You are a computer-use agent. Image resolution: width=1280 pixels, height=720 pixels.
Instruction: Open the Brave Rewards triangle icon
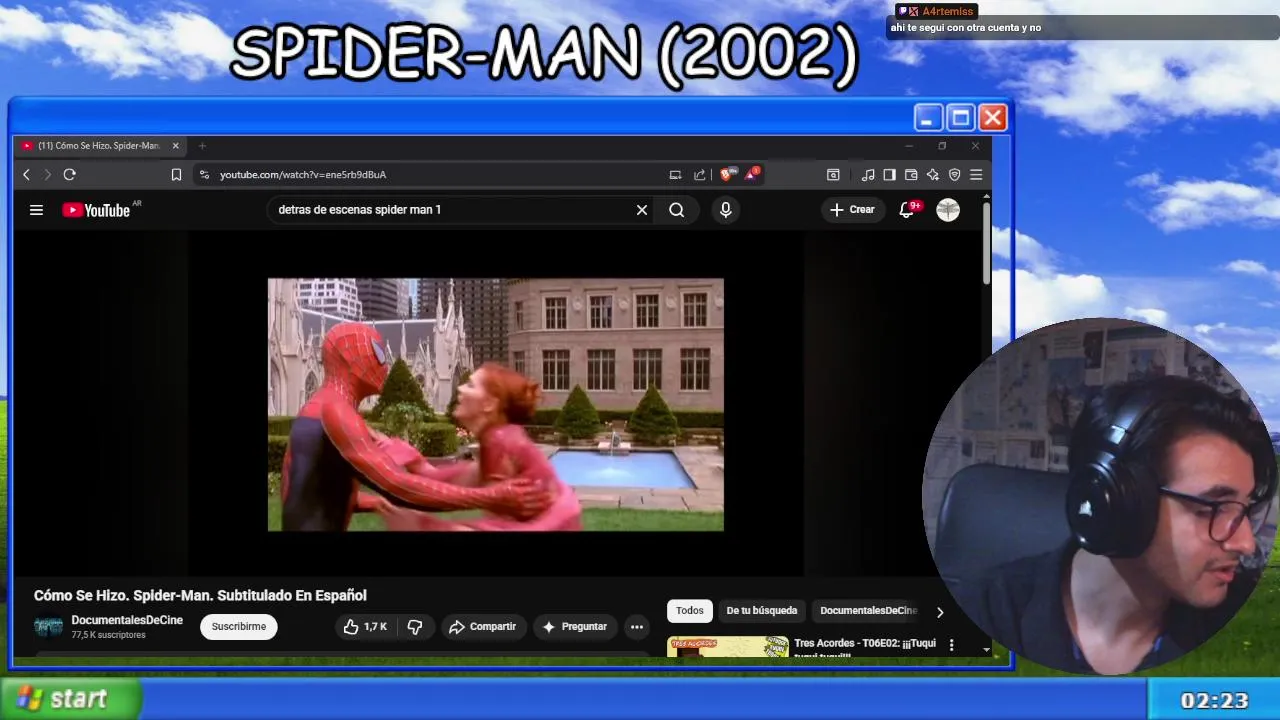(x=751, y=174)
